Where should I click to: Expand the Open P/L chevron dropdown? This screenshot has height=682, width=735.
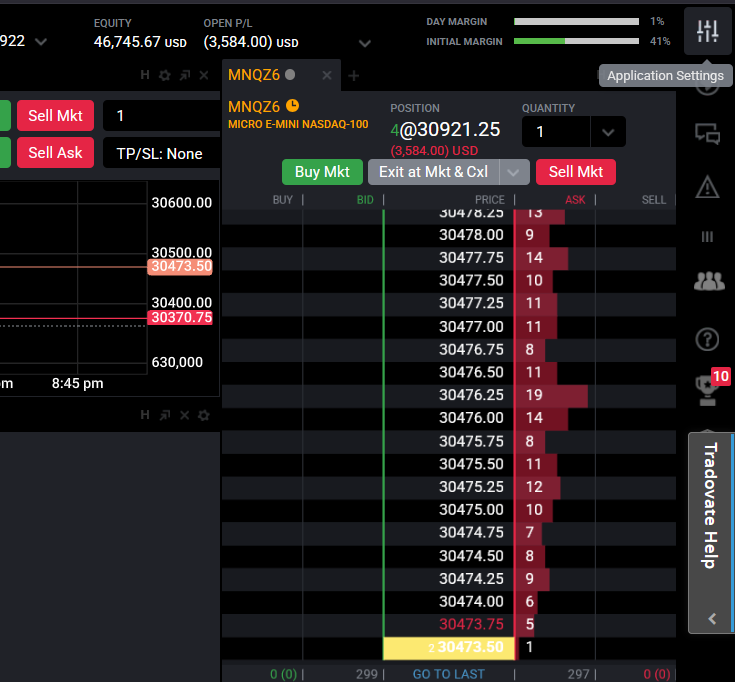(365, 44)
